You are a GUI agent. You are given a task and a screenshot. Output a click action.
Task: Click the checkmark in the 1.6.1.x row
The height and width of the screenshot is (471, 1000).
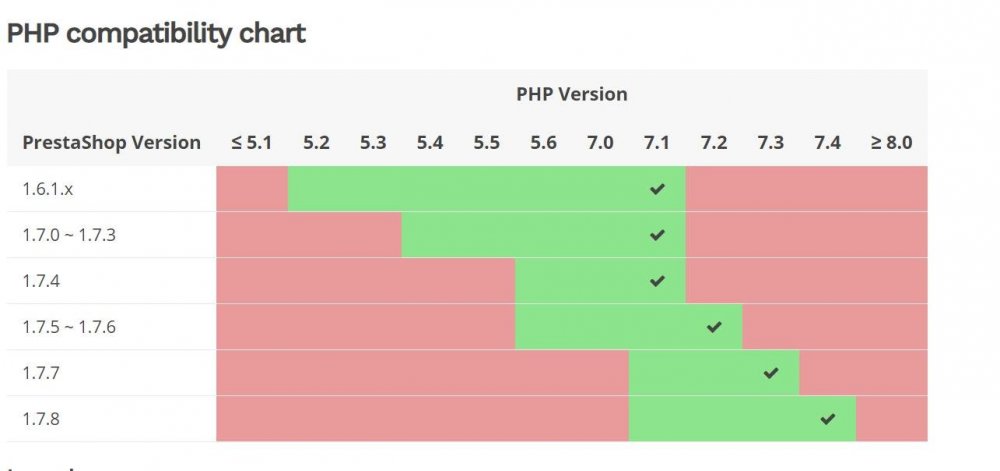(x=657, y=189)
